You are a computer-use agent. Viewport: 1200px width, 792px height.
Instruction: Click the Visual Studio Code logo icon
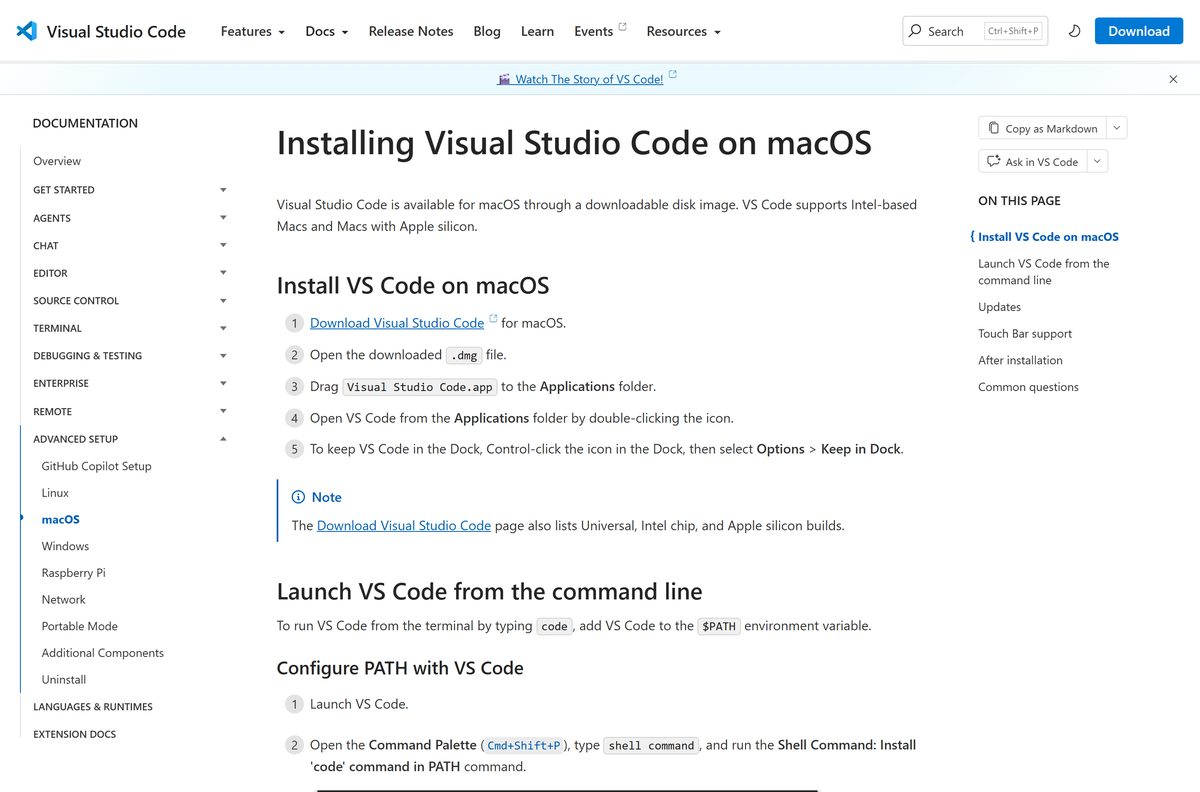click(x=27, y=31)
